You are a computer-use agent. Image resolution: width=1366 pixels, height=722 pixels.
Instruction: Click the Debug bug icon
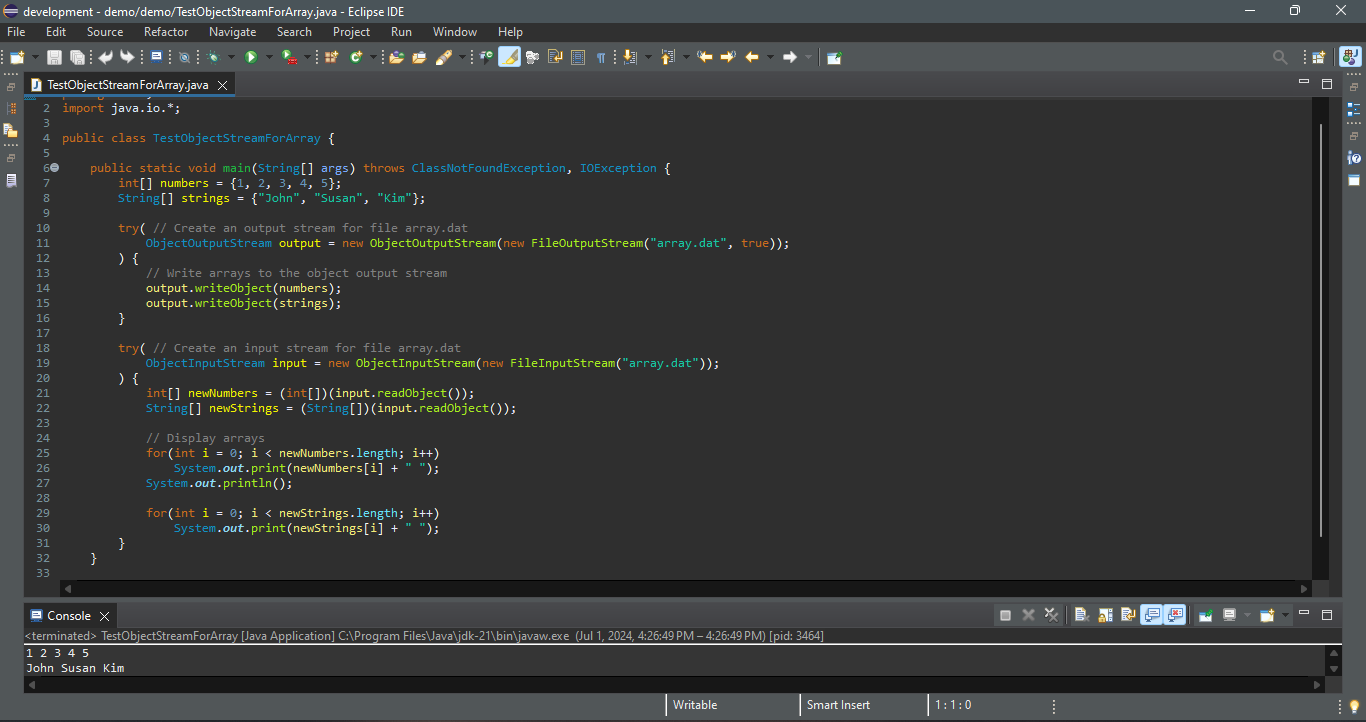tap(213, 57)
